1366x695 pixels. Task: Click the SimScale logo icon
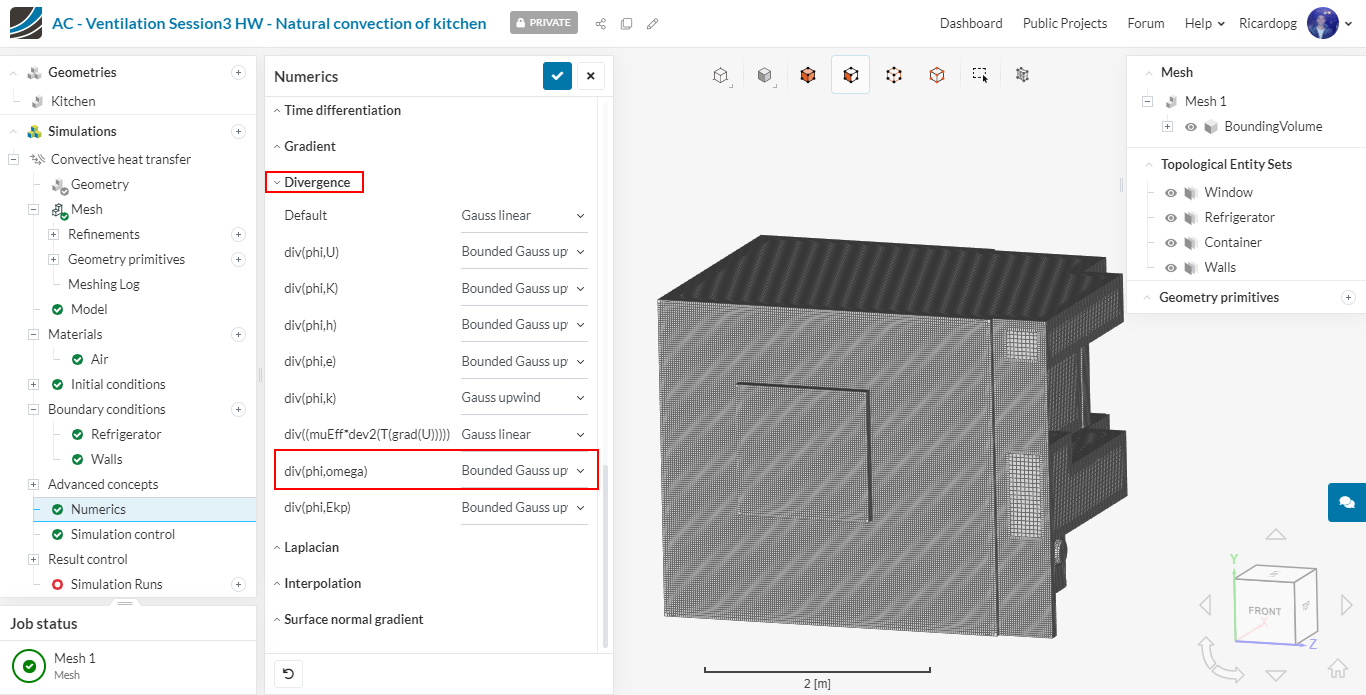[x=26, y=23]
